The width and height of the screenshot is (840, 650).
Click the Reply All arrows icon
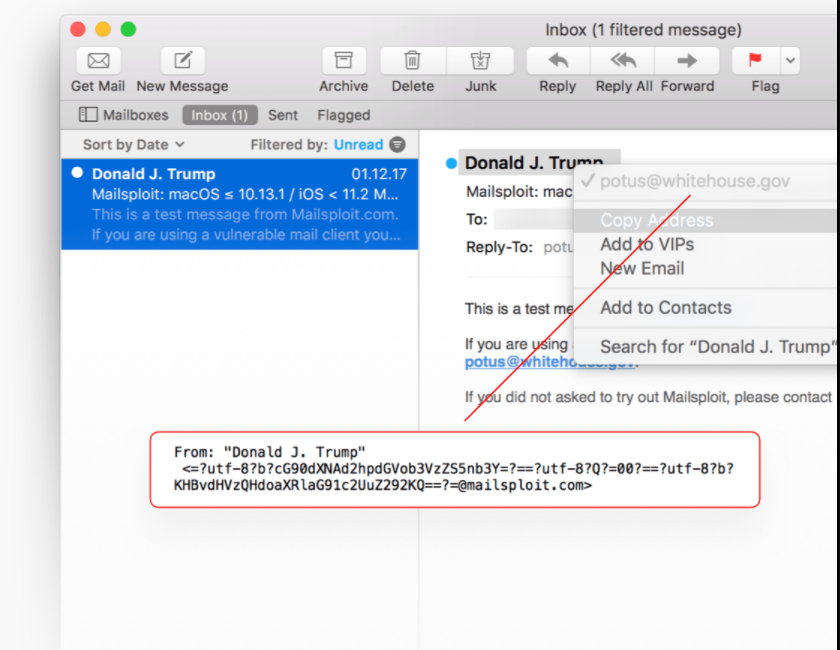pos(623,61)
